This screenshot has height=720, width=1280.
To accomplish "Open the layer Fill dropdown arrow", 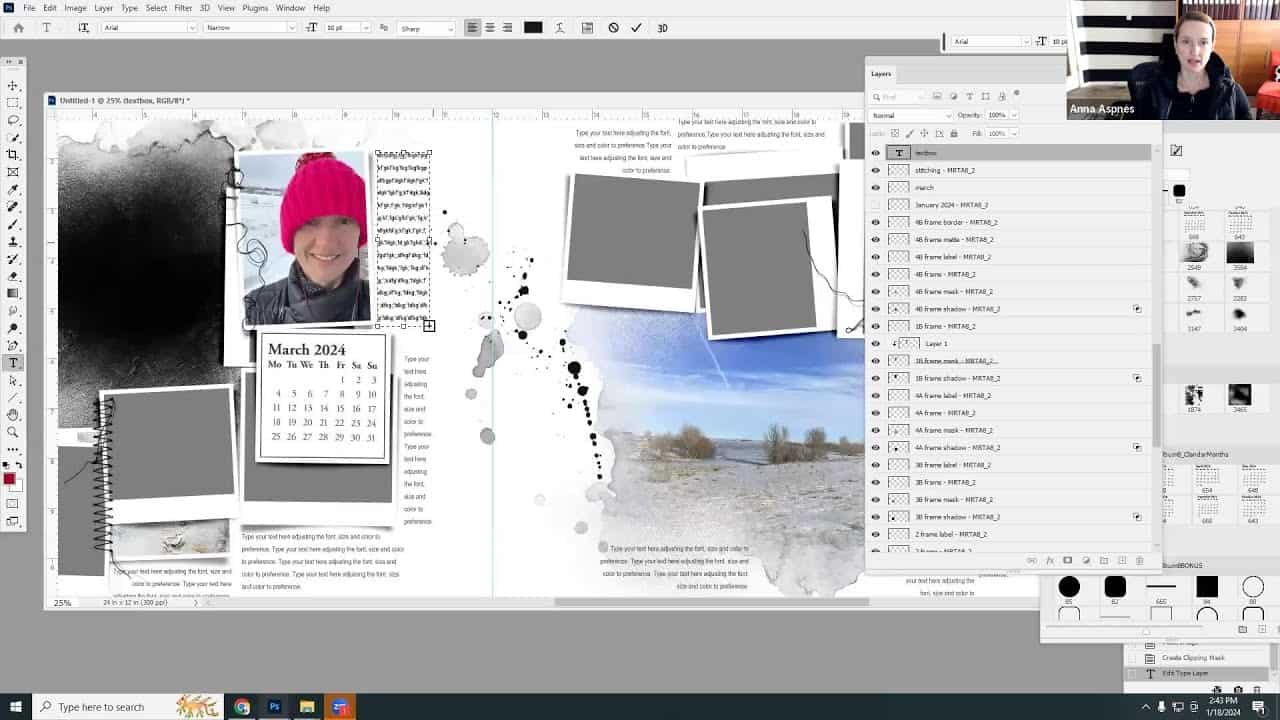I will [1013, 133].
